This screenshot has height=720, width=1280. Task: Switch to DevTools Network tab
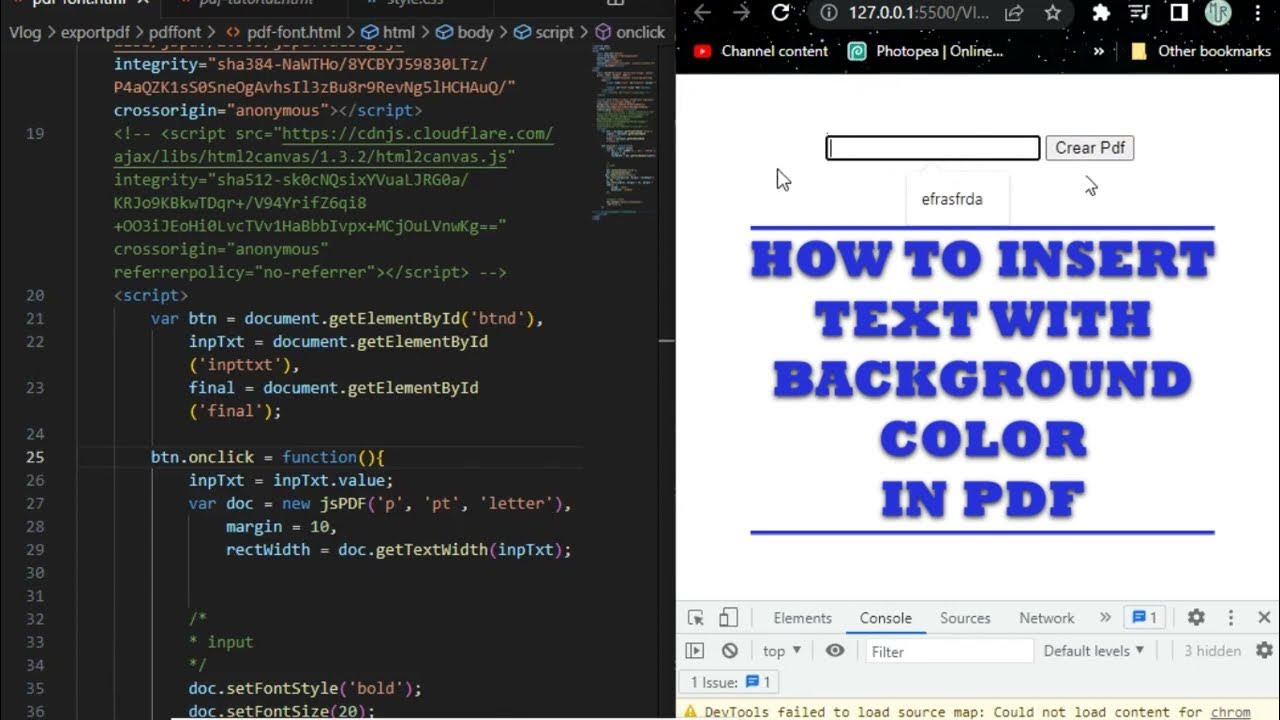(x=1047, y=618)
